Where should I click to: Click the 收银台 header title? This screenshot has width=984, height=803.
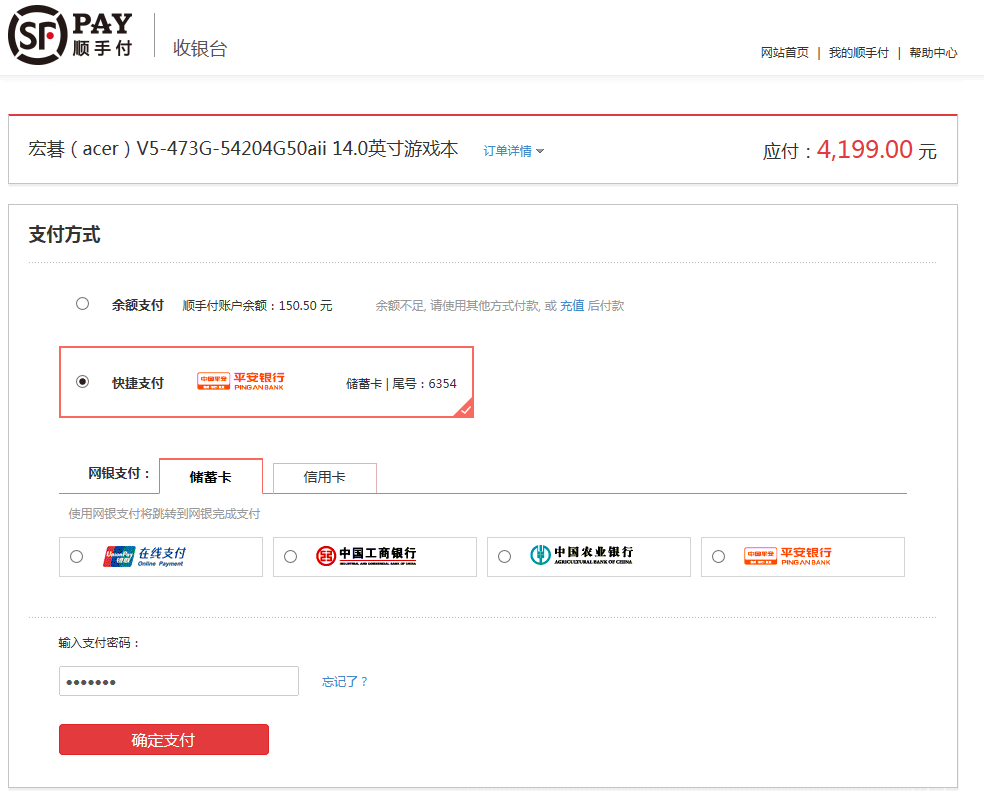pyautogui.click(x=200, y=48)
